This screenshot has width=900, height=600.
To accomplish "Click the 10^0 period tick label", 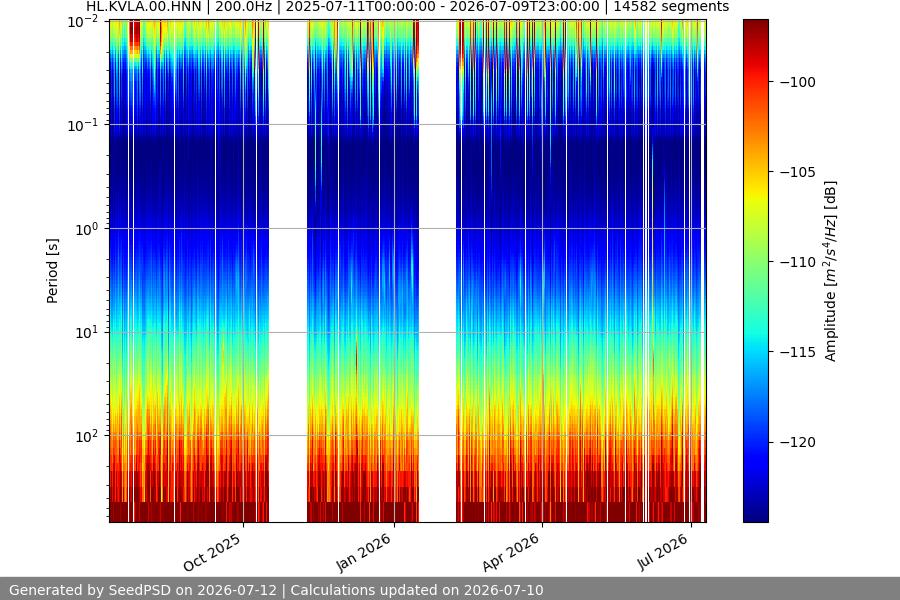I will point(87,229).
